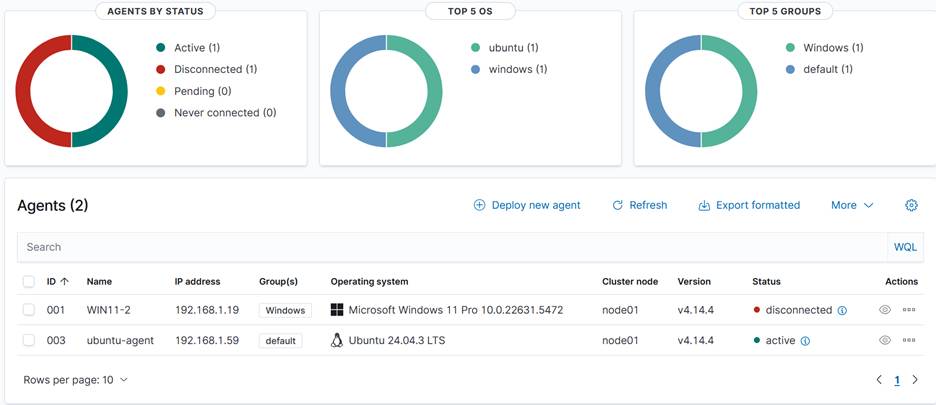Click info icon beside active status

pos(805,341)
